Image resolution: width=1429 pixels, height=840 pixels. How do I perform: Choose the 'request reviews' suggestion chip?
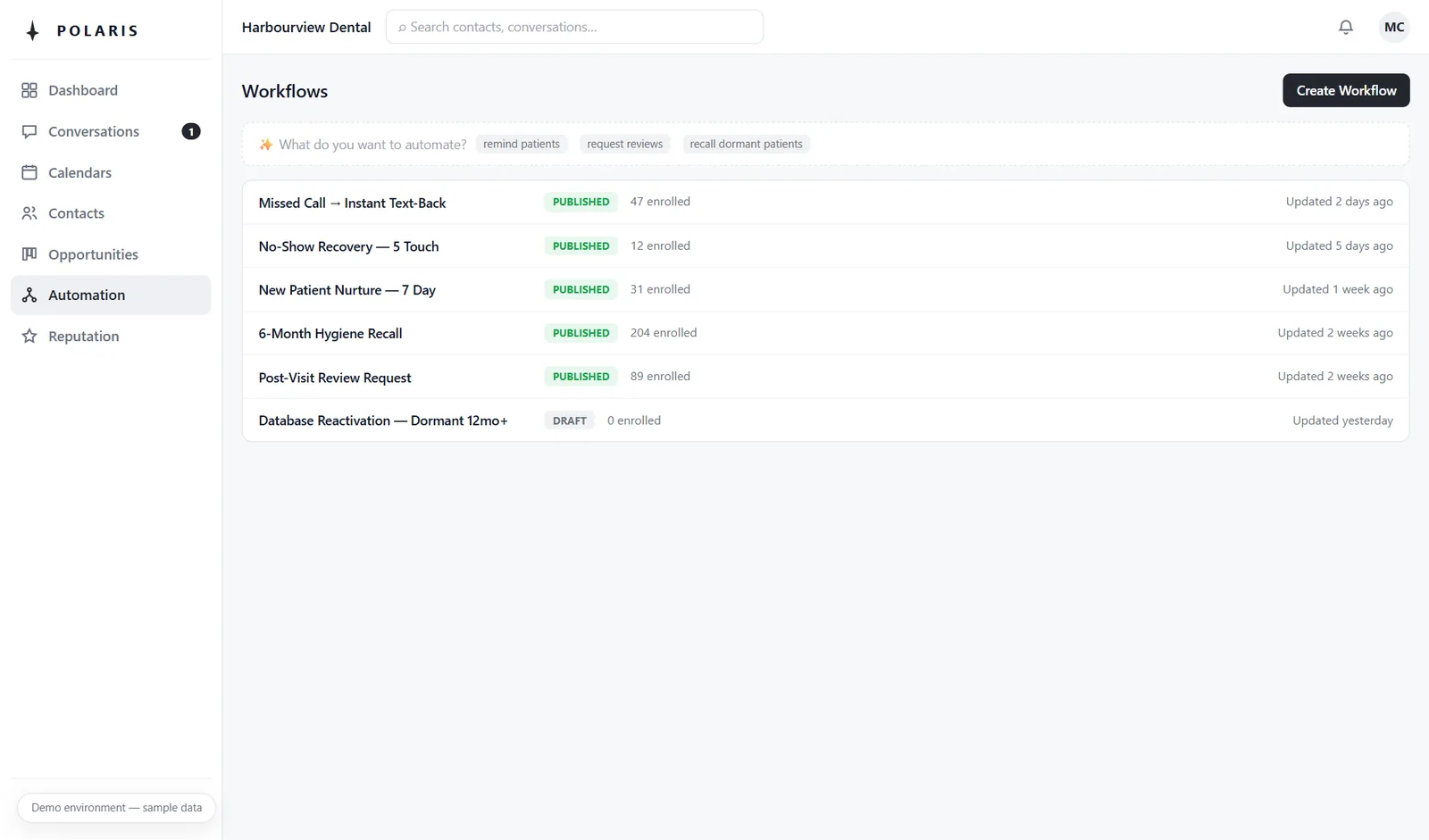click(624, 144)
